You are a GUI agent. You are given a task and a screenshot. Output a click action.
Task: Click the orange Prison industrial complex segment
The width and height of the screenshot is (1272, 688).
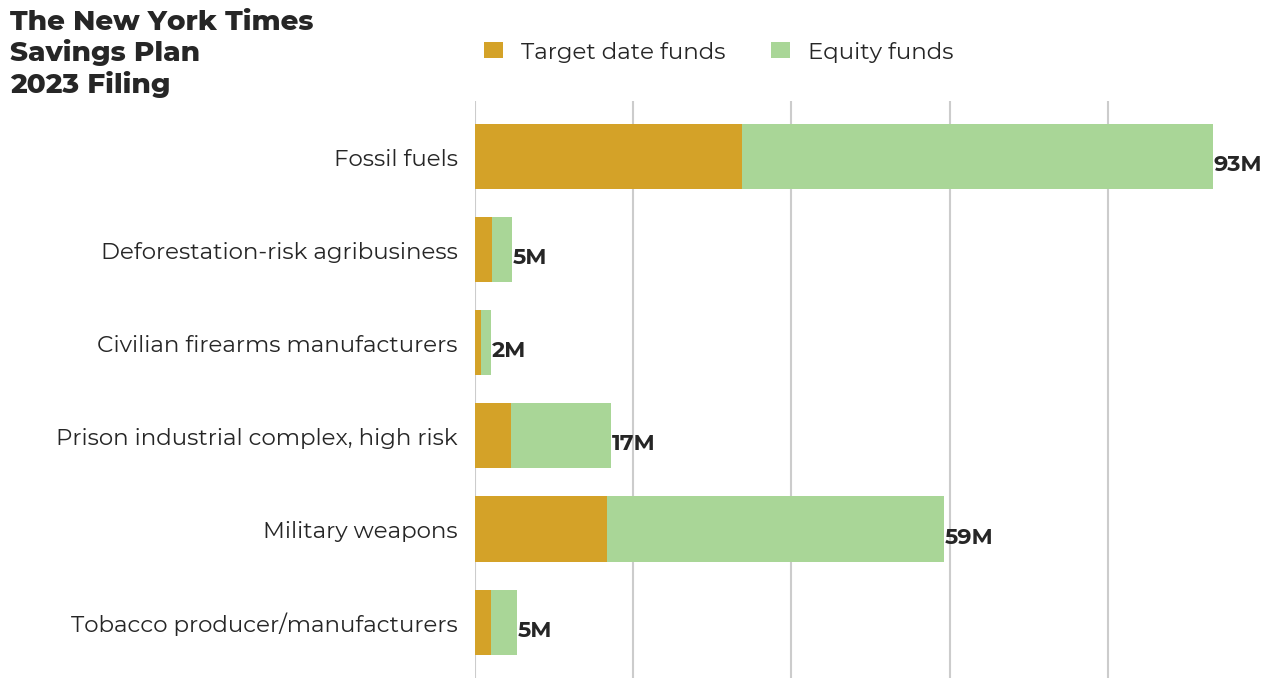493,436
